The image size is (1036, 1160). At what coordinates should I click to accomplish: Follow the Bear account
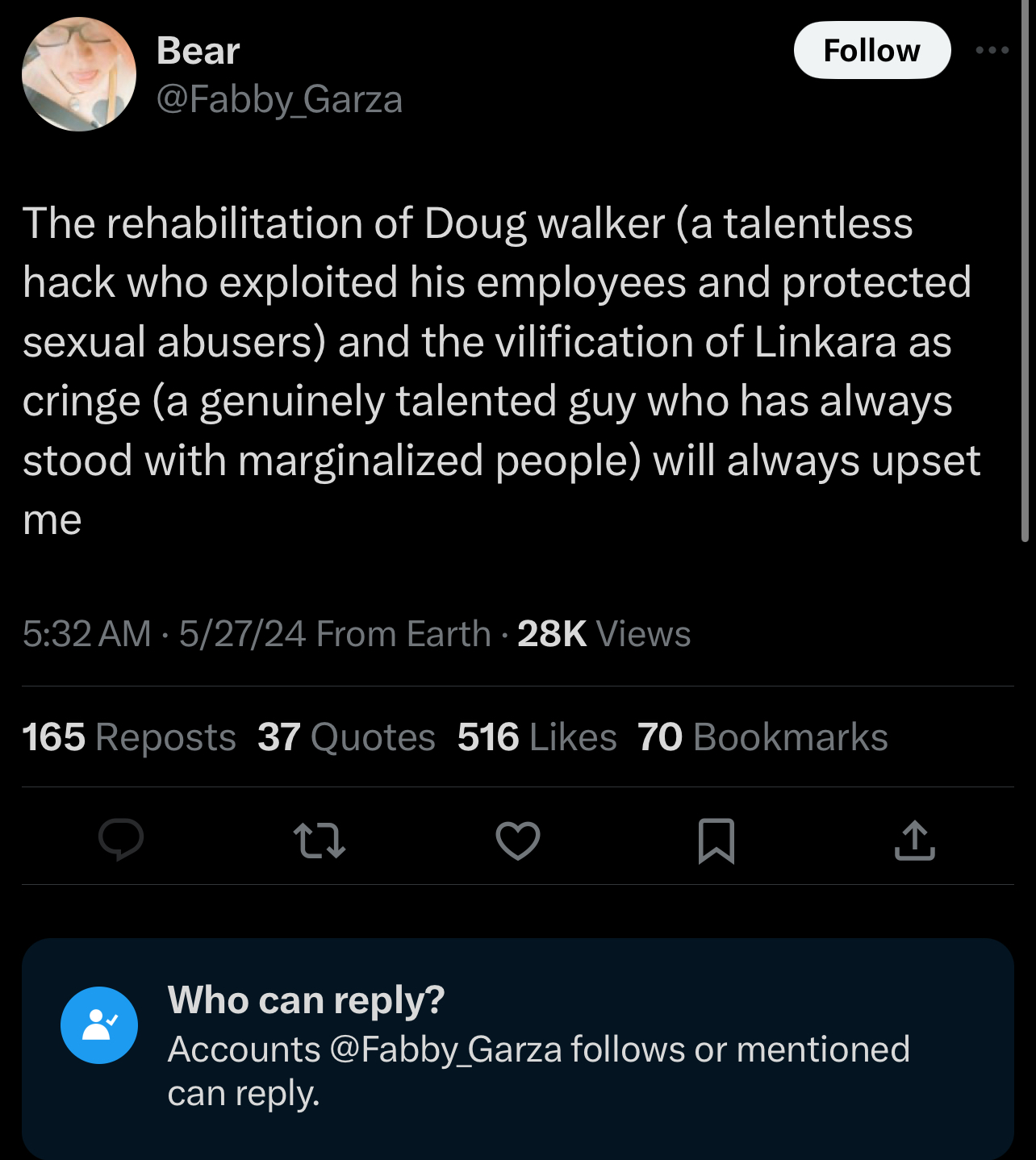click(x=872, y=50)
